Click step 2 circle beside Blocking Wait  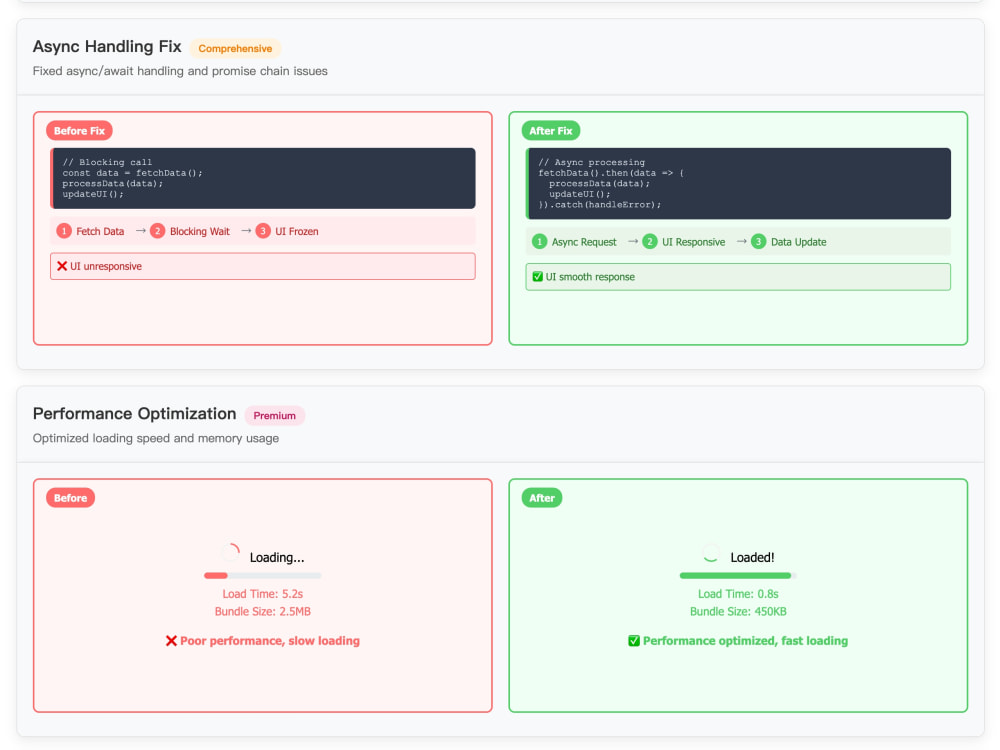[158, 231]
